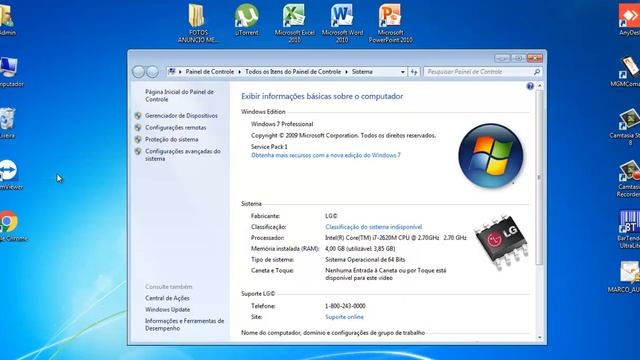This screenshot has height=360, width=640.
Task: Open Proteção do sistema
Action: tap(171, 139)
